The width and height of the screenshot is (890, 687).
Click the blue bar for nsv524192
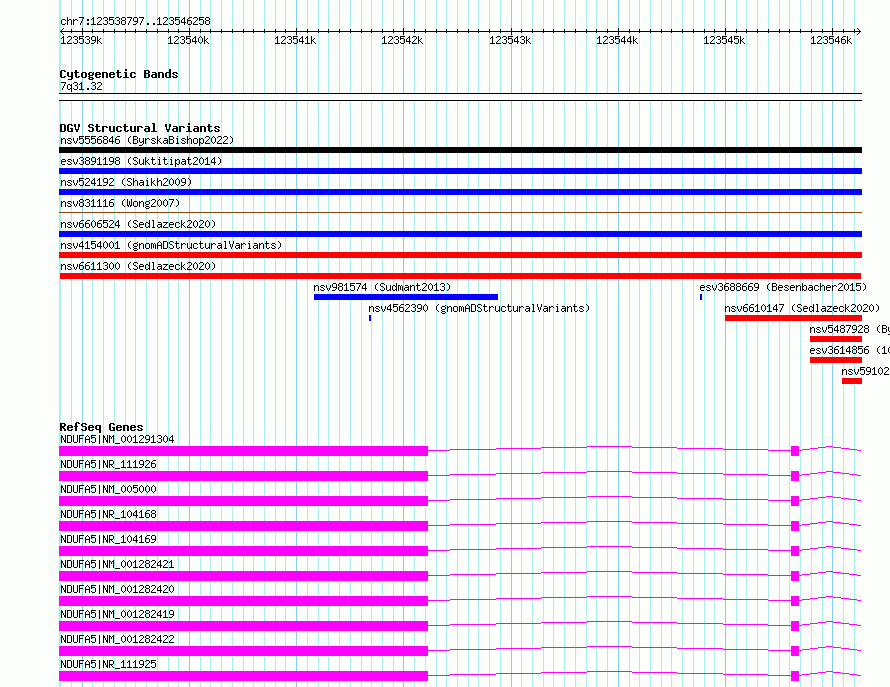tap(460, 192)
